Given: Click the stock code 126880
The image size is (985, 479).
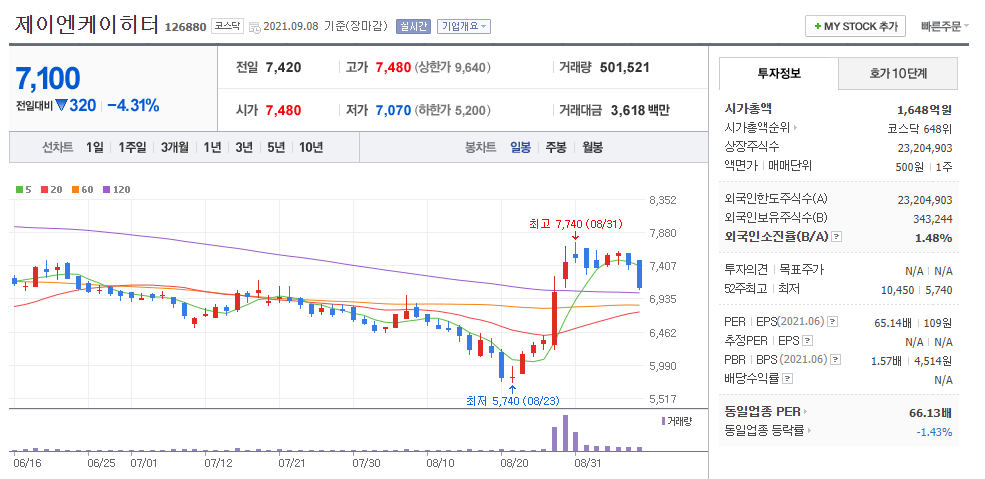Looking at the screenshot, I should point(185,27).
